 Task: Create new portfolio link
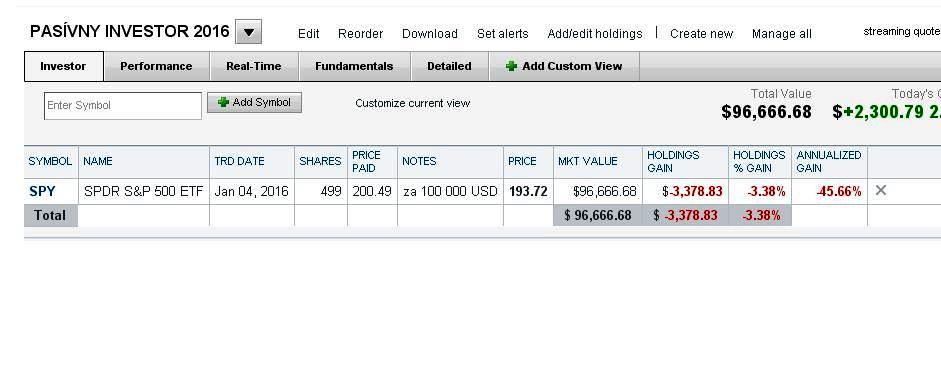point(702,34)
